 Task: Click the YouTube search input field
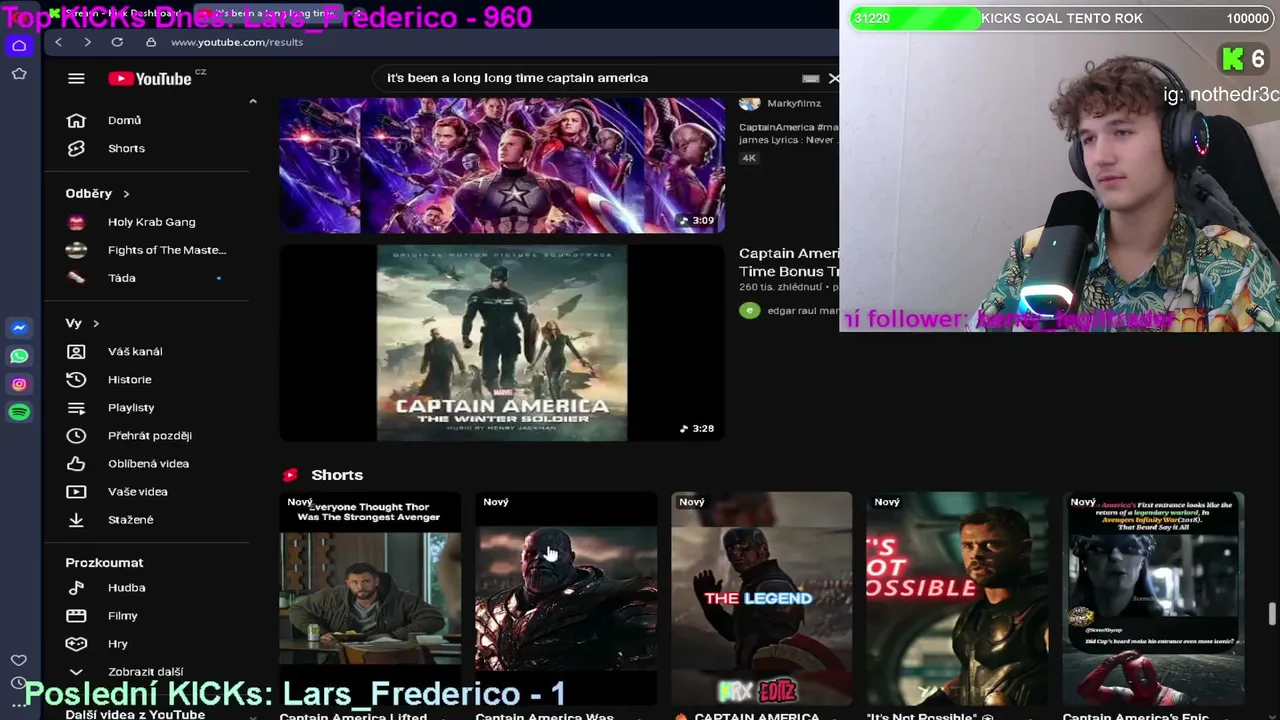pos(590,78)
